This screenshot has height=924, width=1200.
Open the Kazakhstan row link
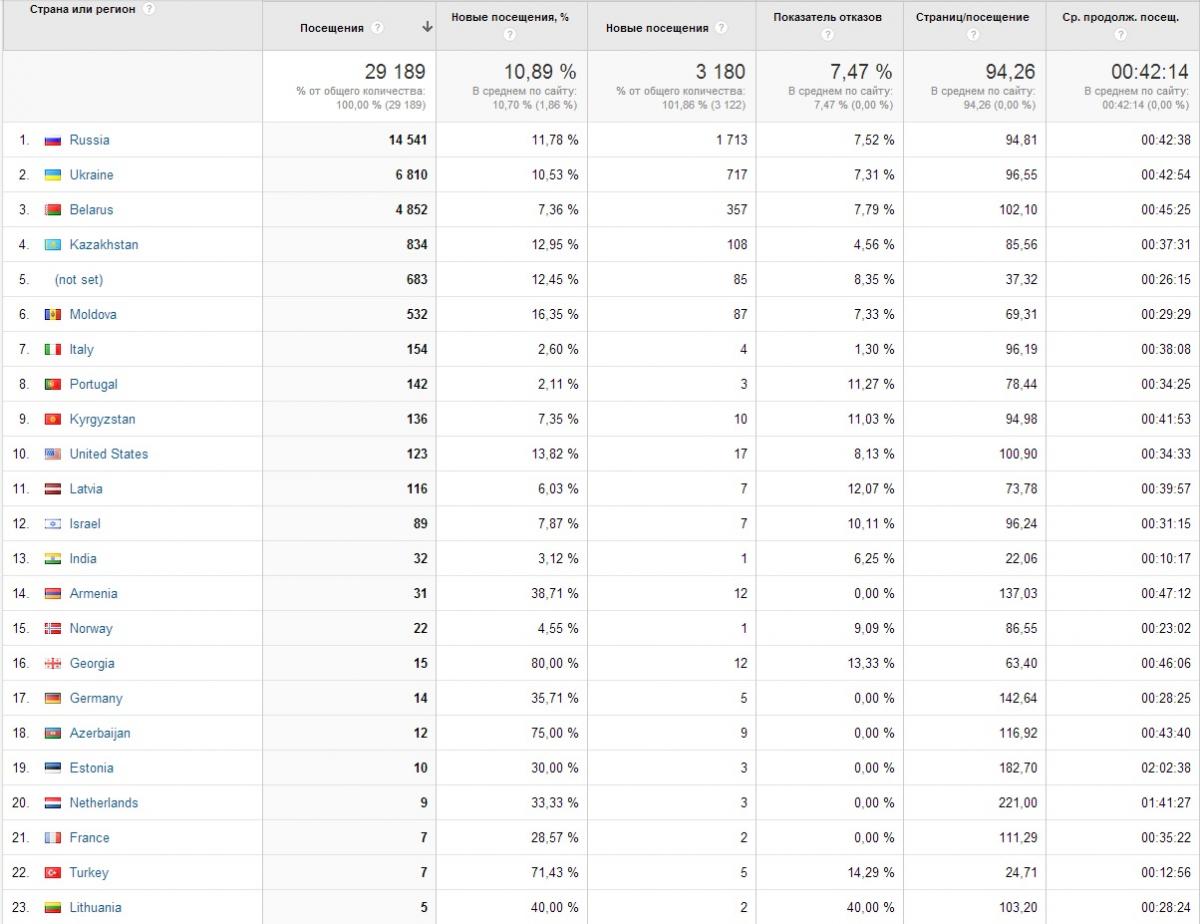click(104, 245)
